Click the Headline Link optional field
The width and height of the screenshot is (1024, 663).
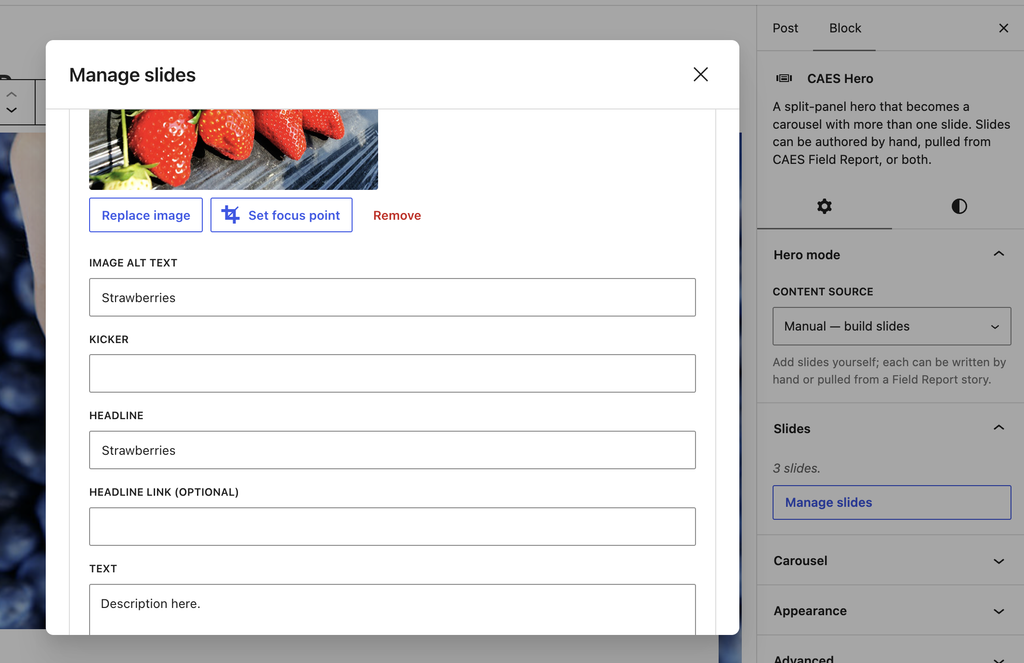point(392,526)
